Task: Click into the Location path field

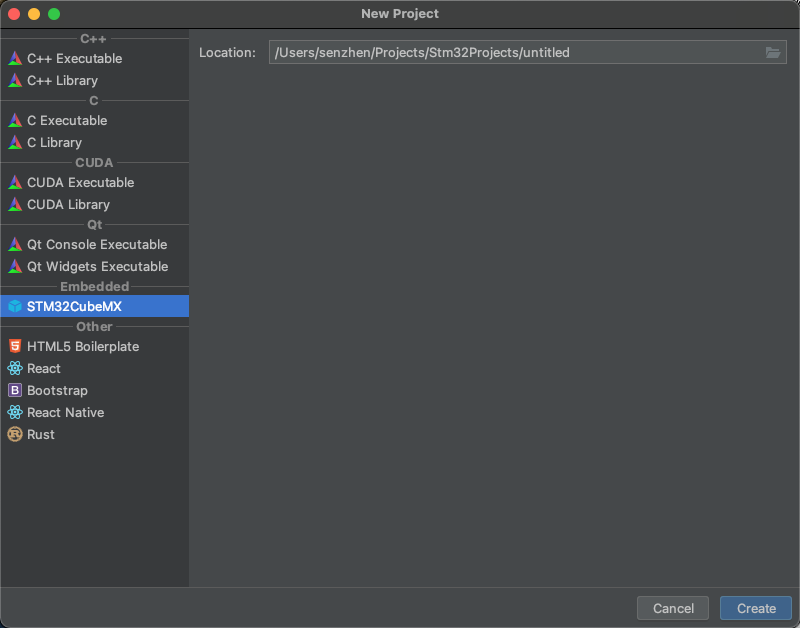Action: [510, 53]
